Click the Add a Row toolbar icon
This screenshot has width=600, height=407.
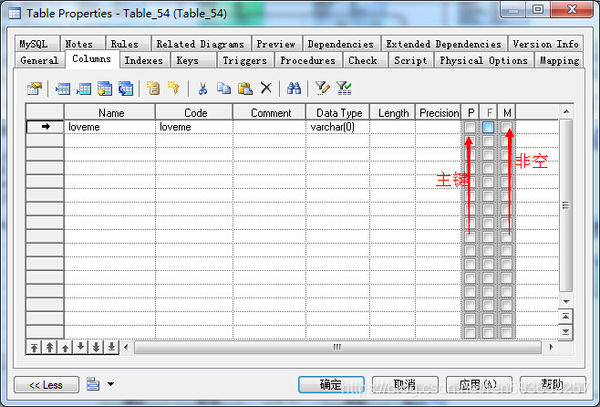click(x=83, y=89)
